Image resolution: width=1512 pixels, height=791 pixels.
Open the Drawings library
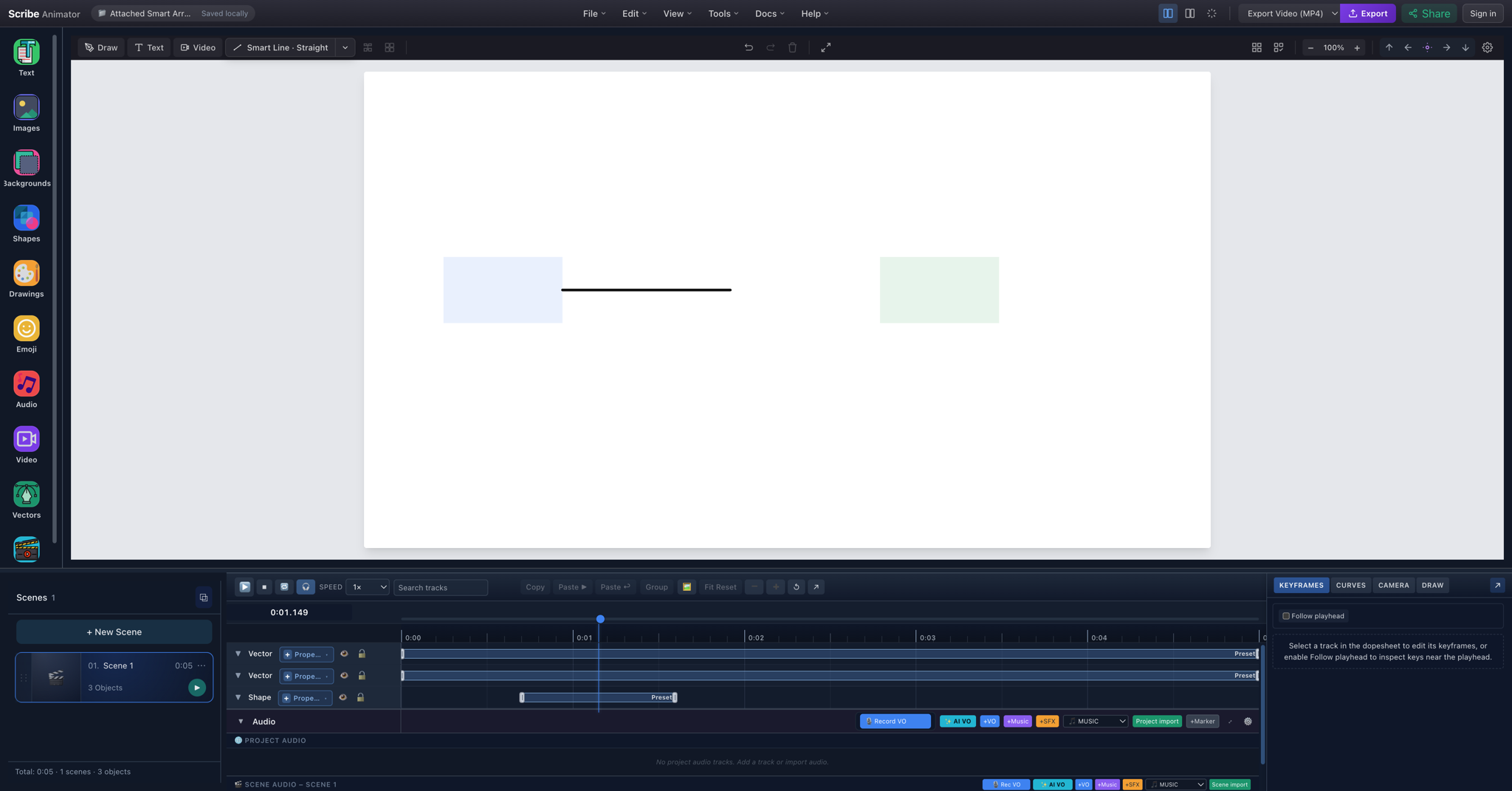pyautogui.click(x=27, y=279)
